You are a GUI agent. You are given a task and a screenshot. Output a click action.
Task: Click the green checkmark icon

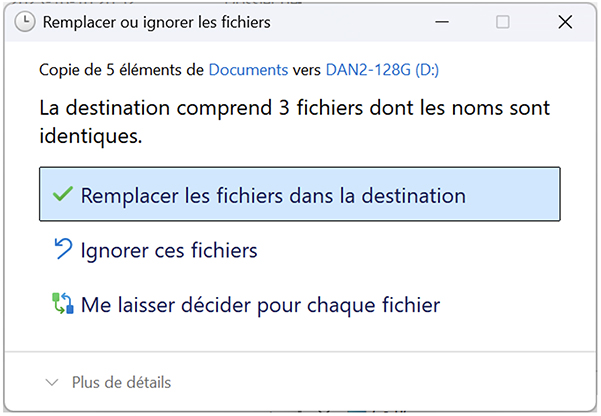[62, 194]
